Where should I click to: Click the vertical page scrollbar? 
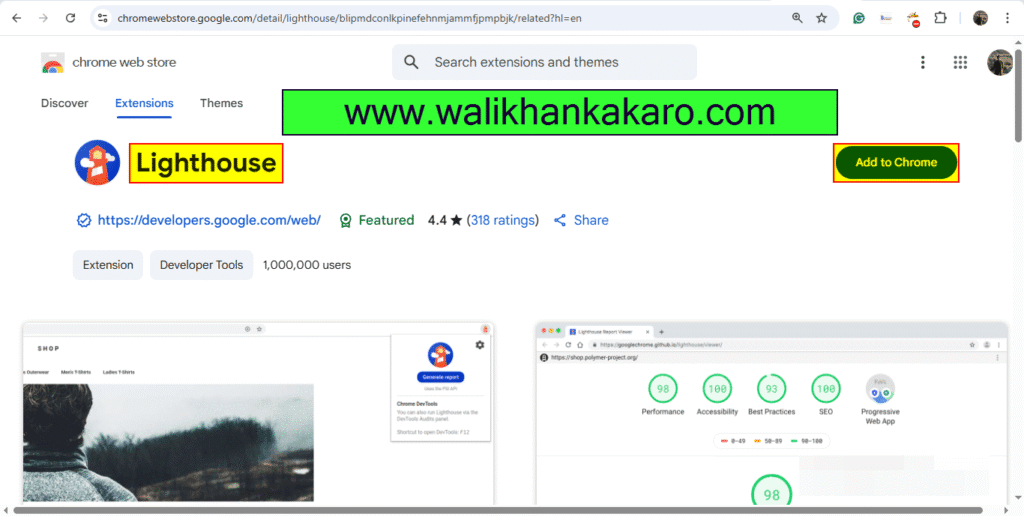(x=1018, y=95)
